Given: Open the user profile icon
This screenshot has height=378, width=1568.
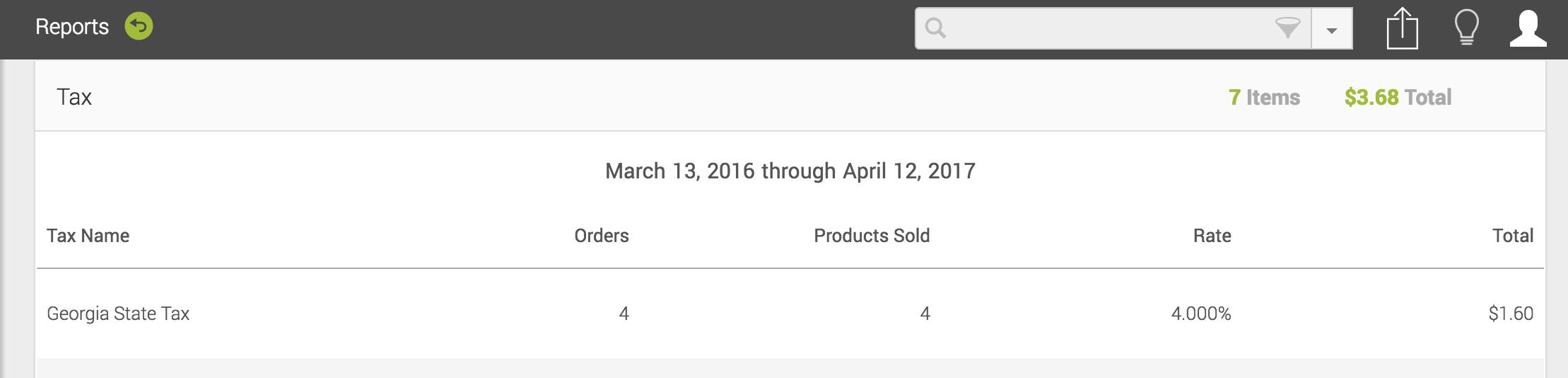Looking at the screenshot, I should click(x=1528, y=28).
